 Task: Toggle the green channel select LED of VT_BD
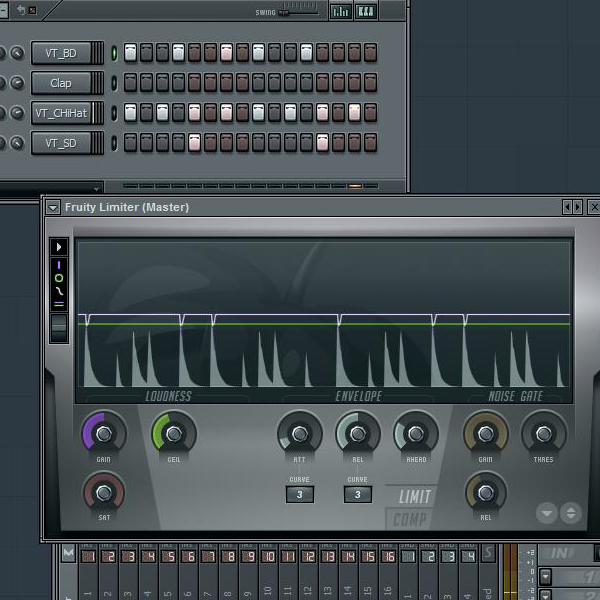(114, 53)
